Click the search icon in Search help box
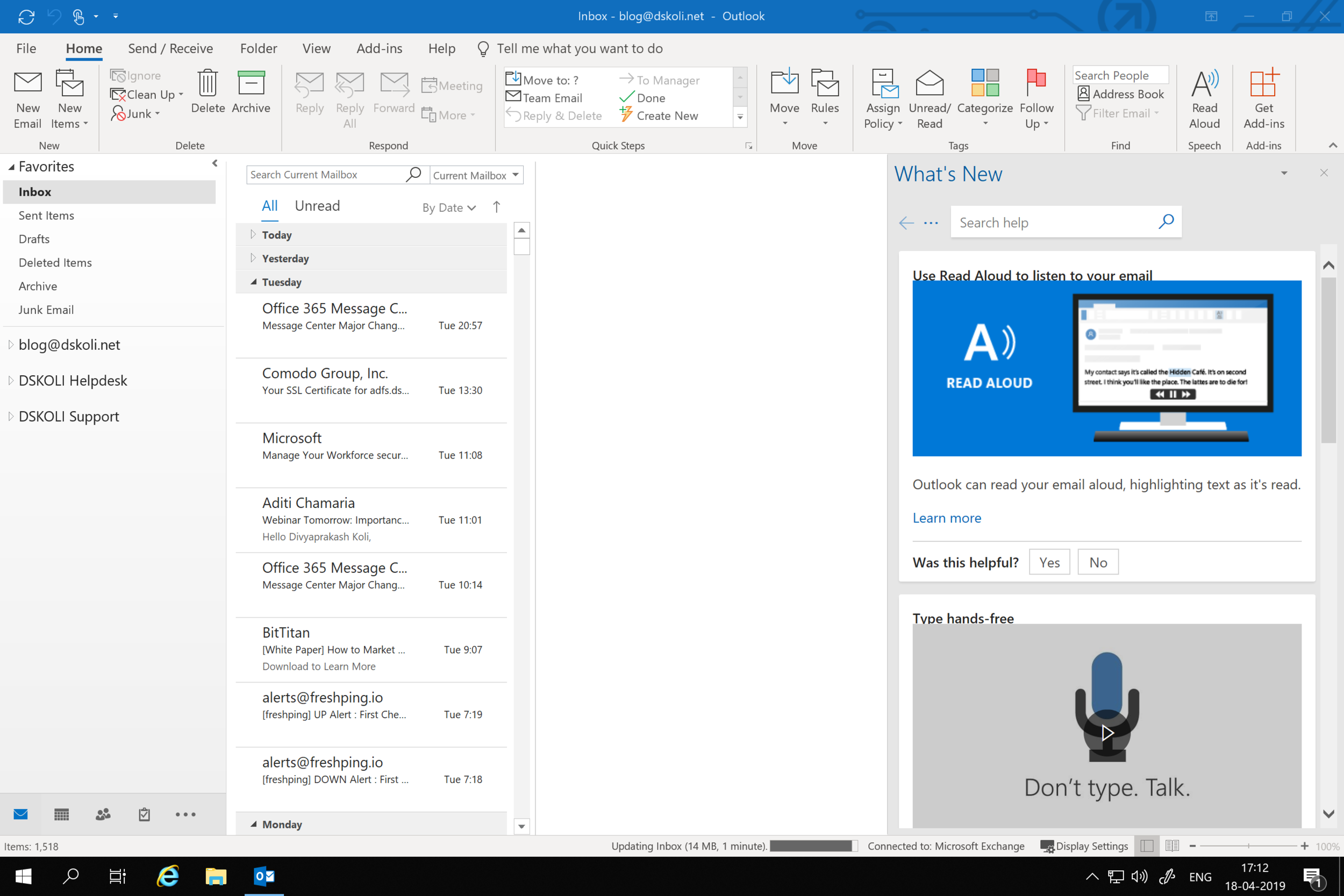The width and height of the screenshot is (1344, 896). 1166,221
